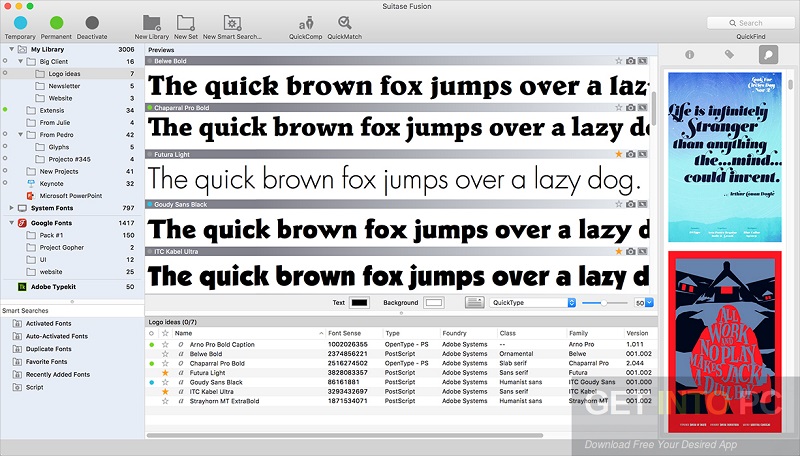
Task: Click camera icon on ITC Kabel Ultra preview
Action: (x=631, y=251)
